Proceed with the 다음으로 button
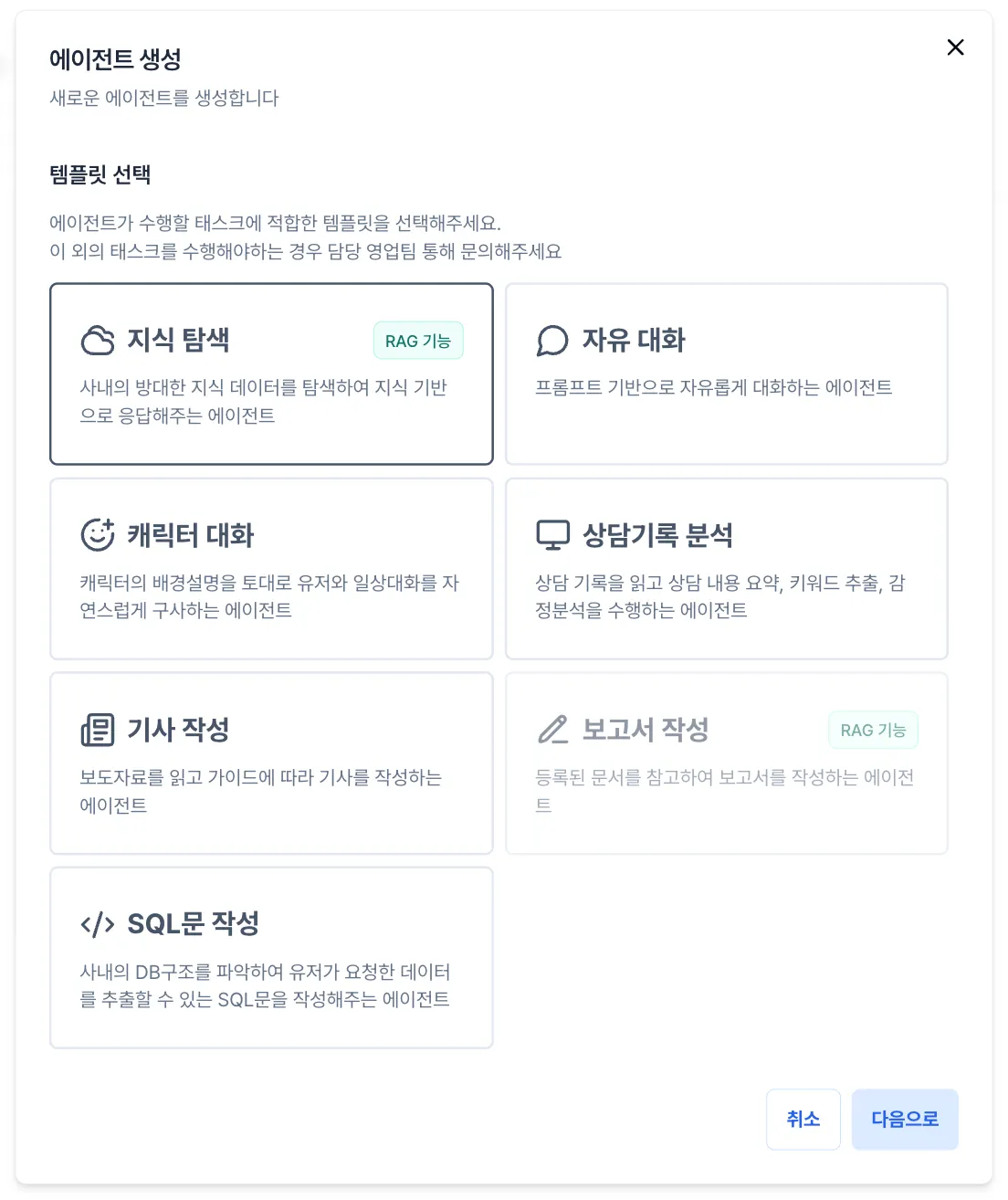This screenshot has width=1008, height=1200. click(904, 1119)
